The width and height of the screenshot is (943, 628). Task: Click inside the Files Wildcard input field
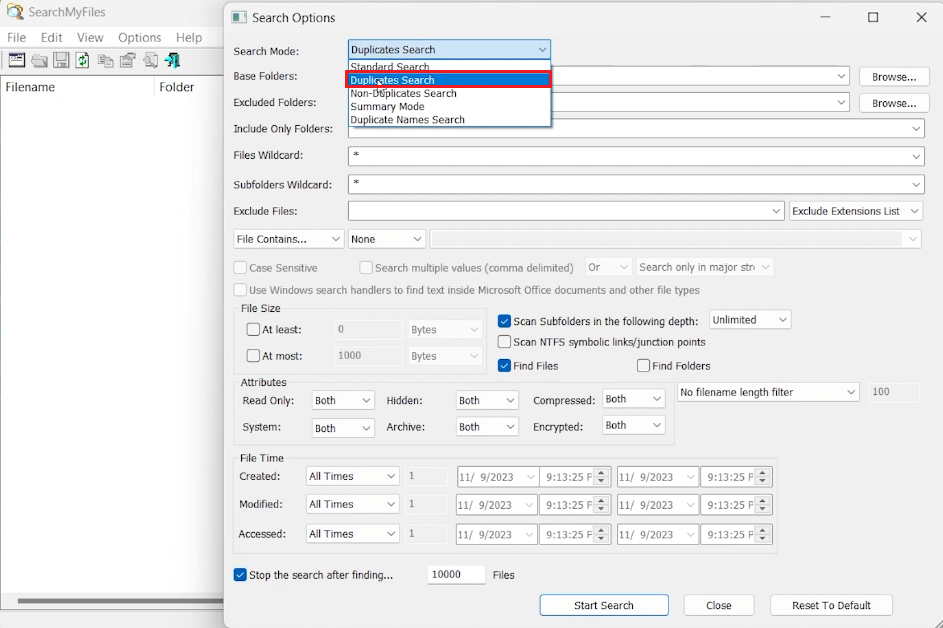pos(600,156)
